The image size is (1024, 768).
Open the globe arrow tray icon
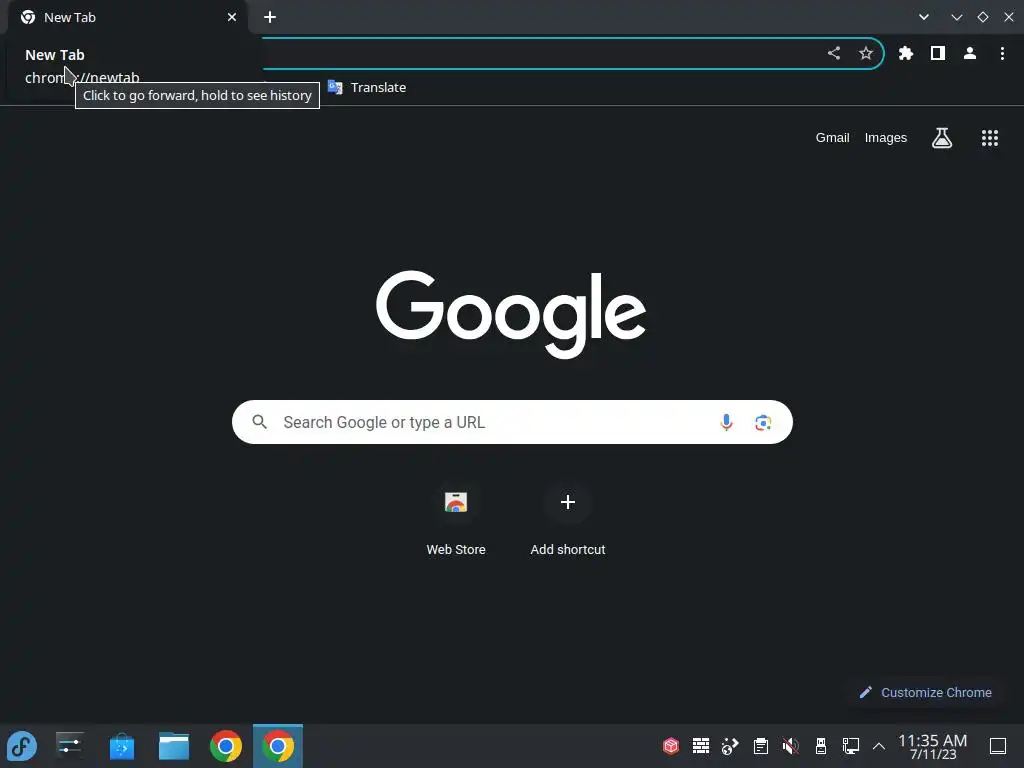730,745
